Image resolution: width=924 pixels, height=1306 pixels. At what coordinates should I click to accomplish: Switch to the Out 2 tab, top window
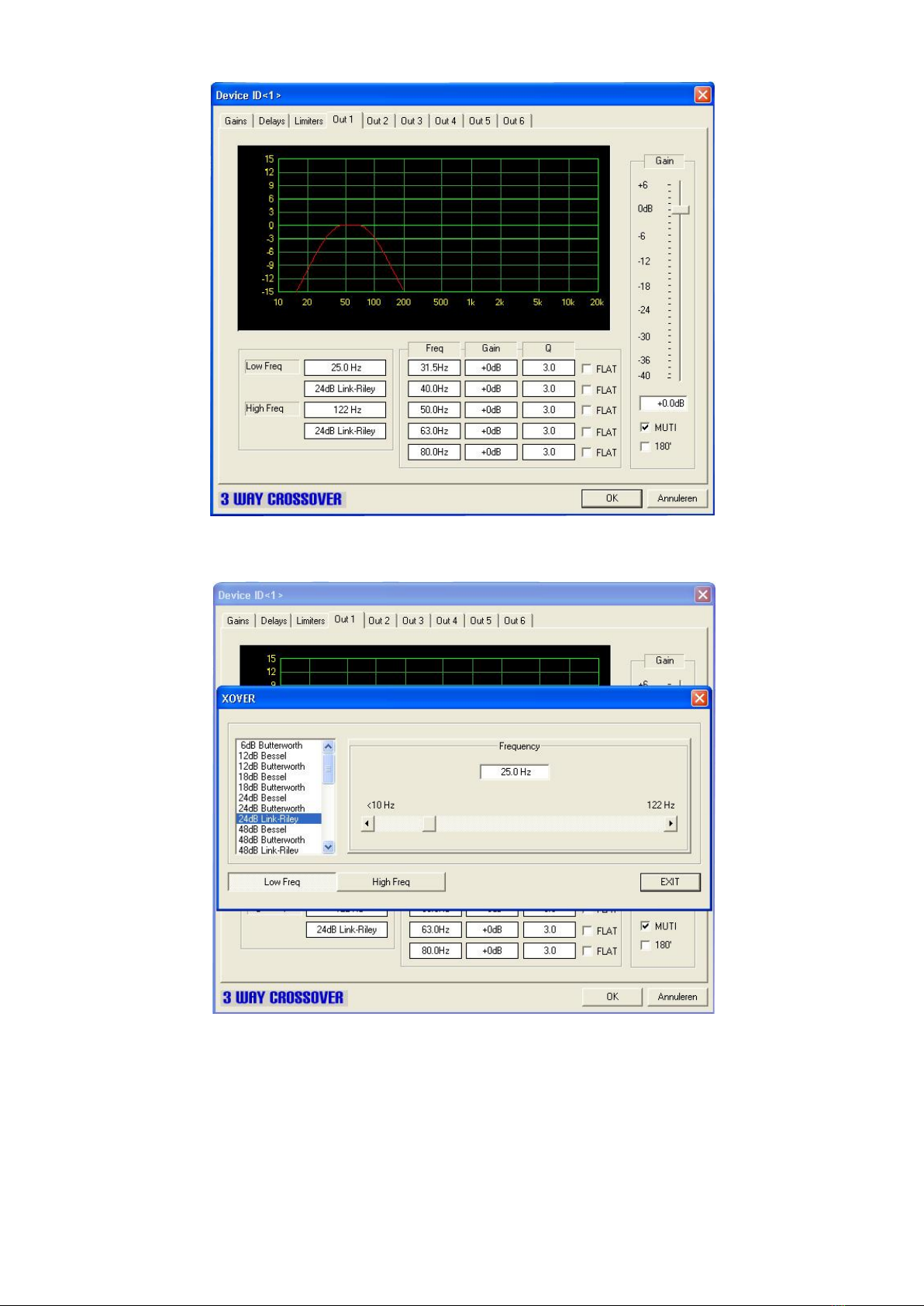click(x=378, y=121)
